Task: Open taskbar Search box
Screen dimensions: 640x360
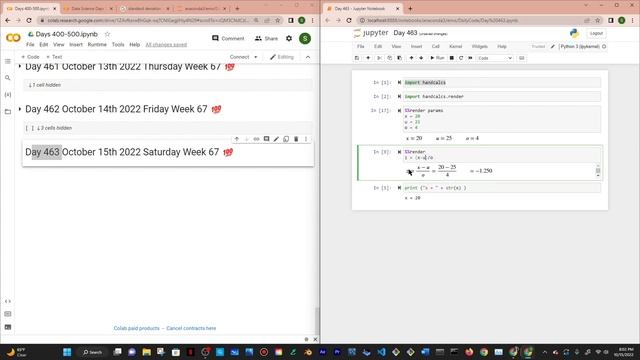Action: [x=92, y=352]
